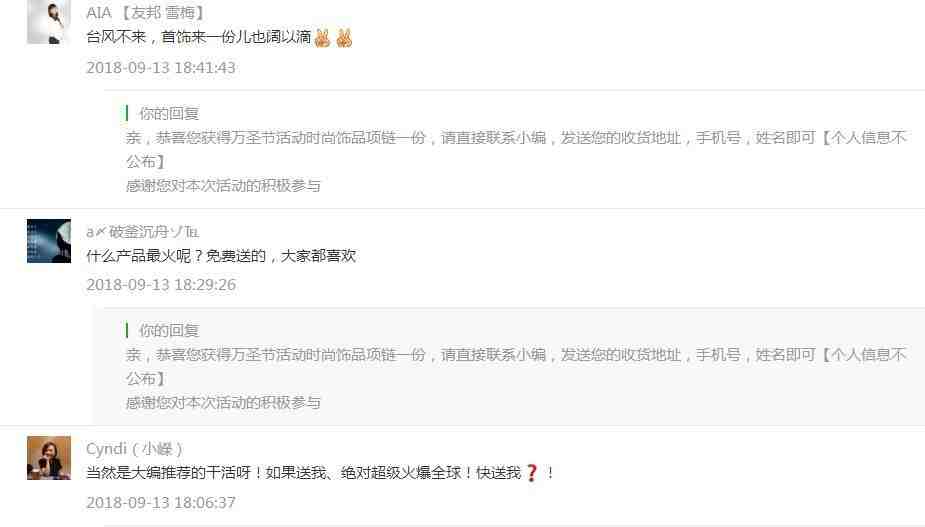Click 你的回复 label under a破釜沉舟's comment
Viewport: 925px width, 527px height.
[x=169, y=330]
